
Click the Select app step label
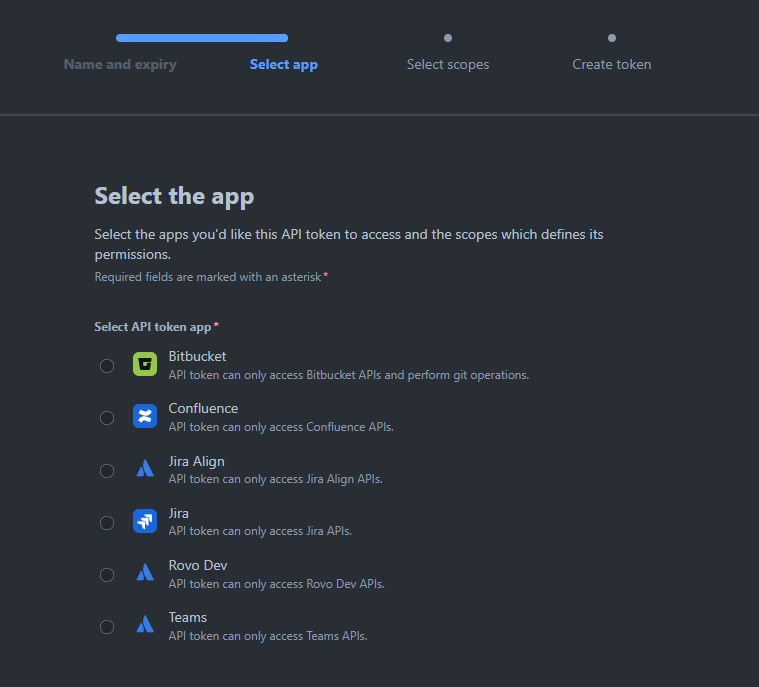(284, 64)
